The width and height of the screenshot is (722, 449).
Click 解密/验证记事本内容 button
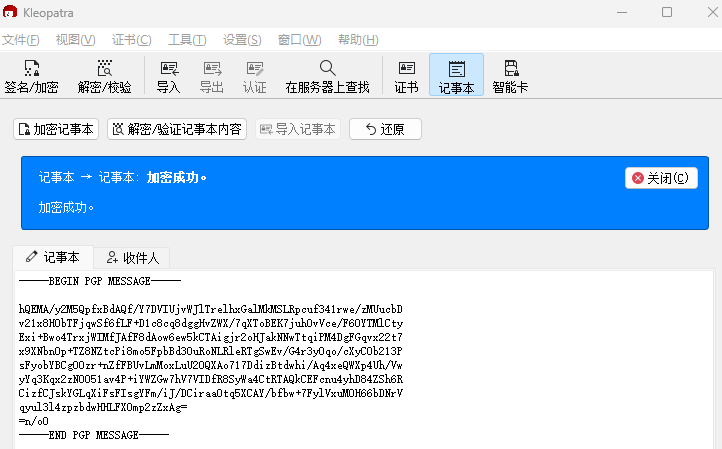(177, 129)
